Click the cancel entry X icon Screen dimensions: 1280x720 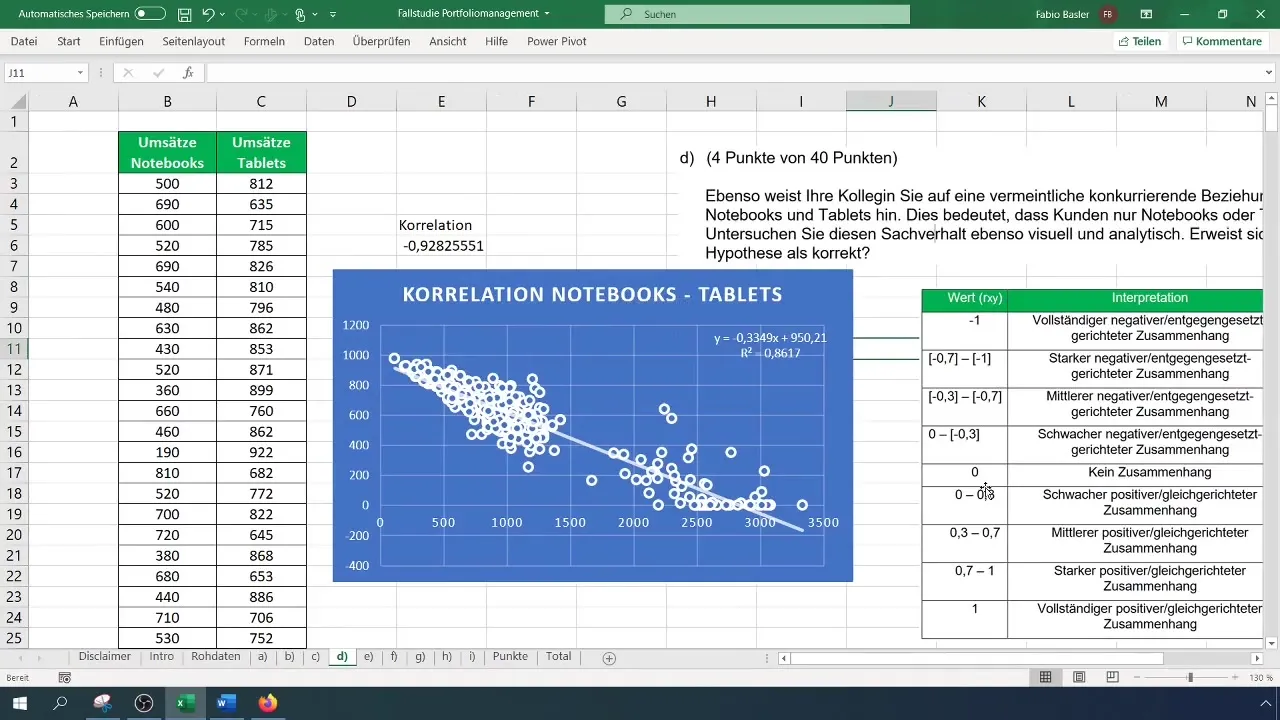[128, 73]
